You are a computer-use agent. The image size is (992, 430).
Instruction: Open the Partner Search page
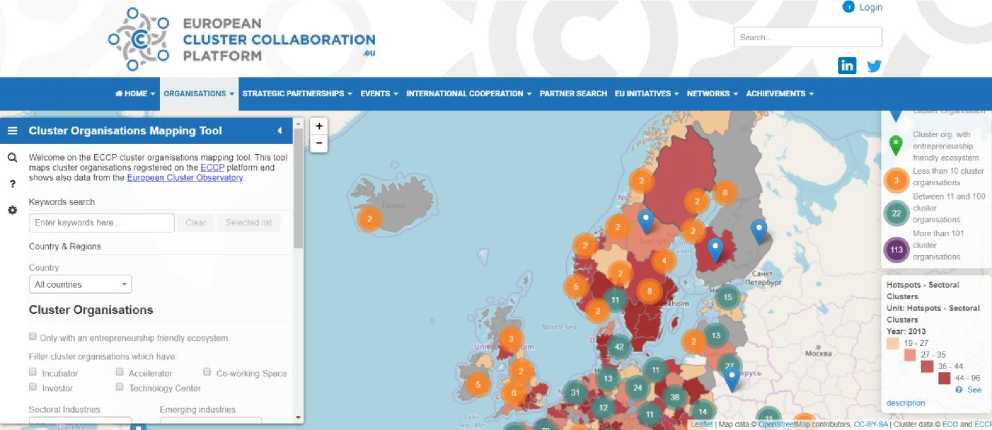pos(573,94)
